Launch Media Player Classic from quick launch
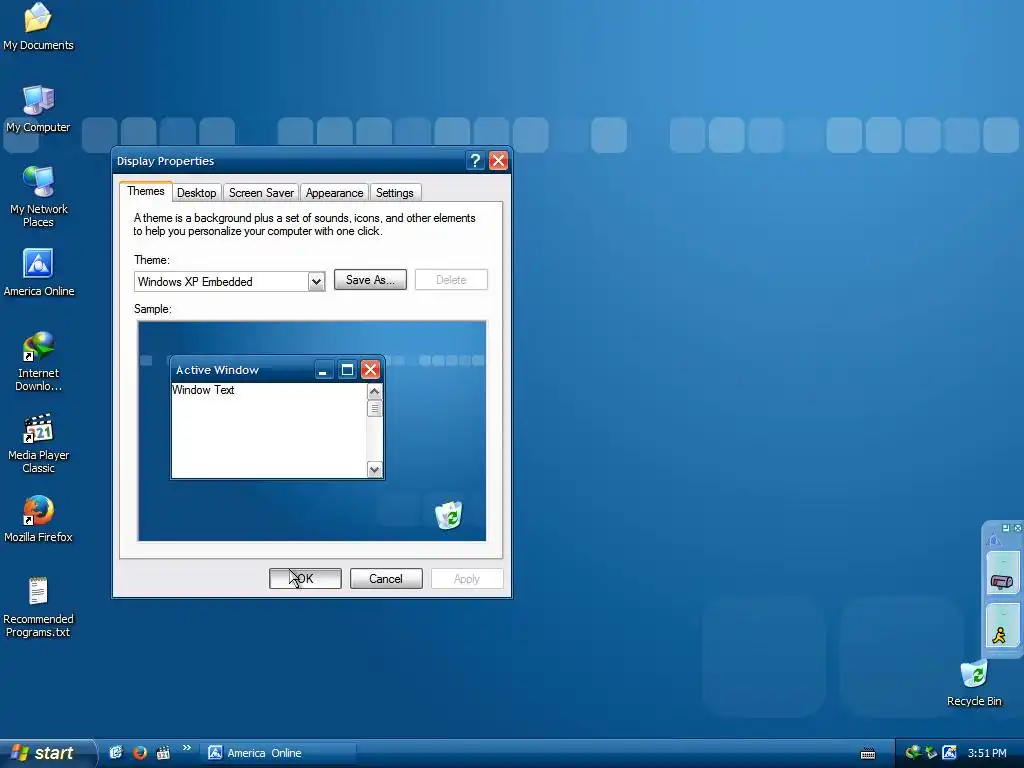This screenshot has width=1024, height=768. 163,752
